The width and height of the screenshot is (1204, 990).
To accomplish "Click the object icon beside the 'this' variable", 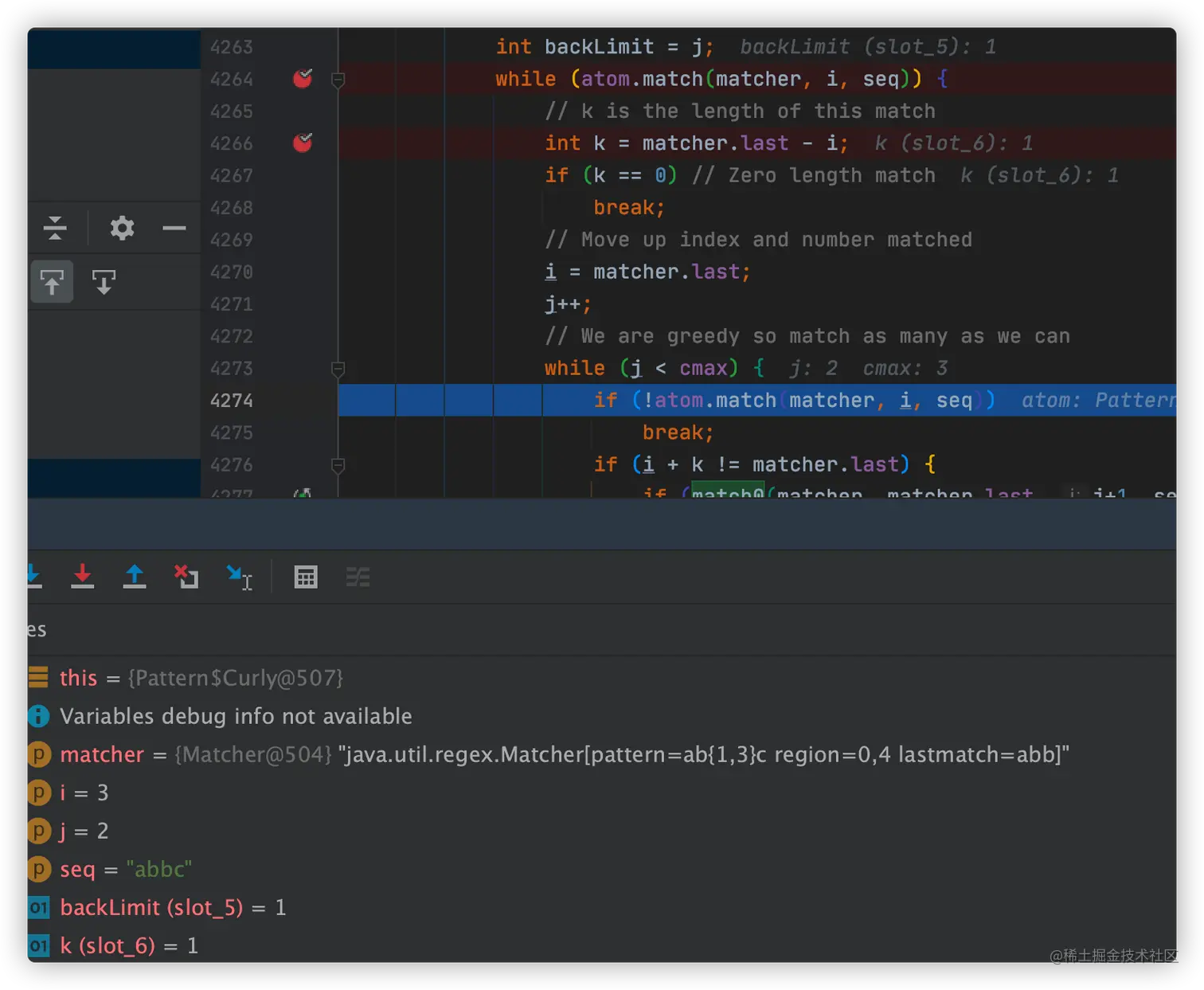I will click(38, 677).
